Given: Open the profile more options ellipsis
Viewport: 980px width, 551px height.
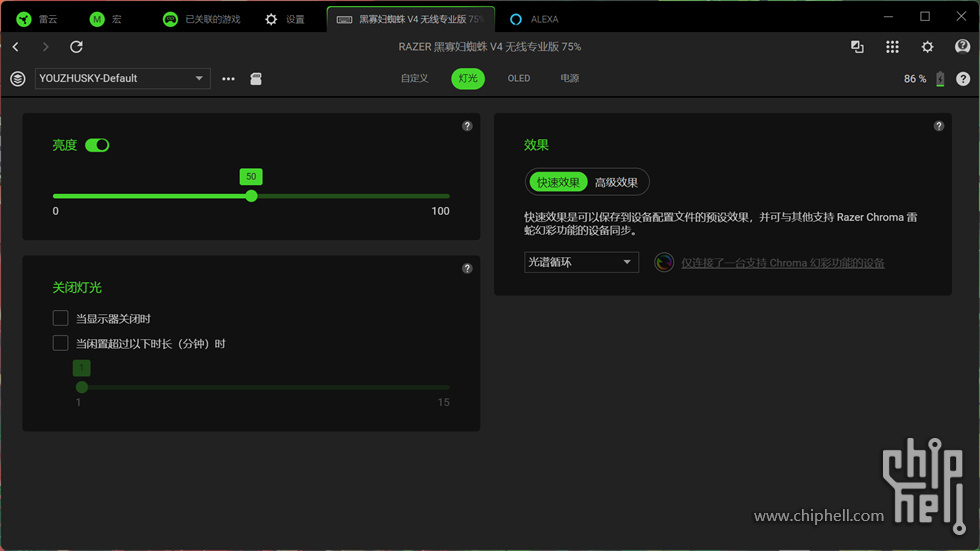Looking at the screenshot, I should click(x=228, y=79).
